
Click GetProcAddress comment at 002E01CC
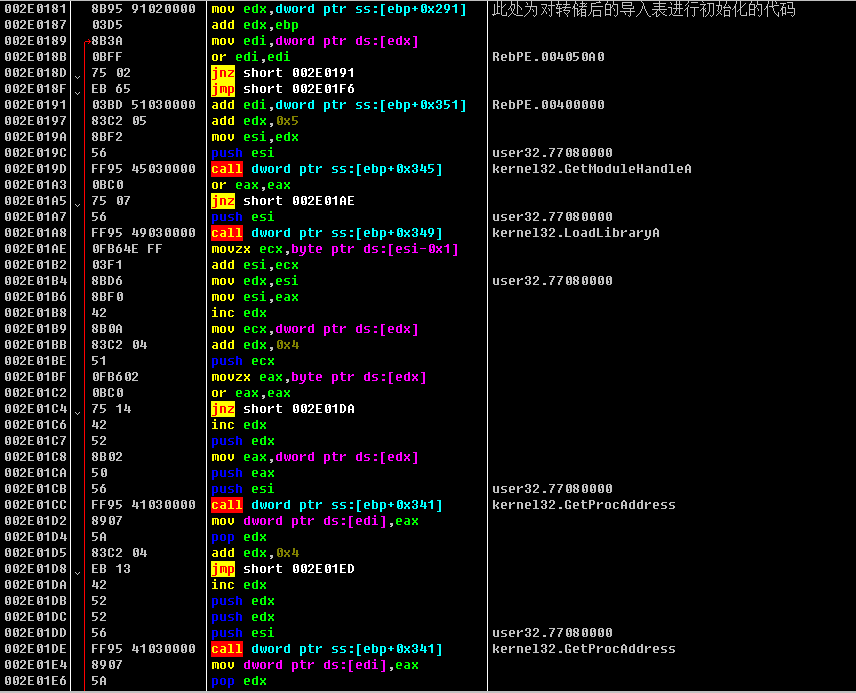(584, 505)
